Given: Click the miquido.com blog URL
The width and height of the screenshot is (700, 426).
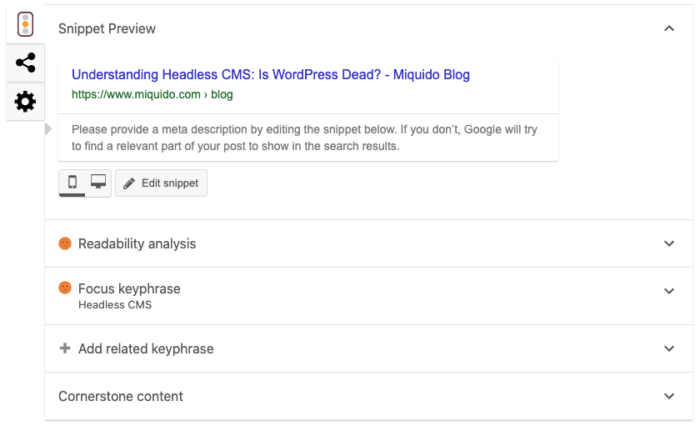Looking at the screenshot, I should 152,95.
